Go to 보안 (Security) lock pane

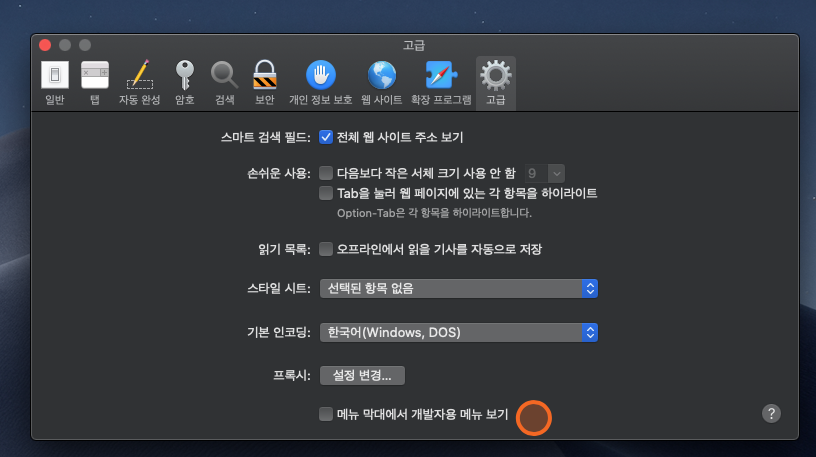click(265, 83)
